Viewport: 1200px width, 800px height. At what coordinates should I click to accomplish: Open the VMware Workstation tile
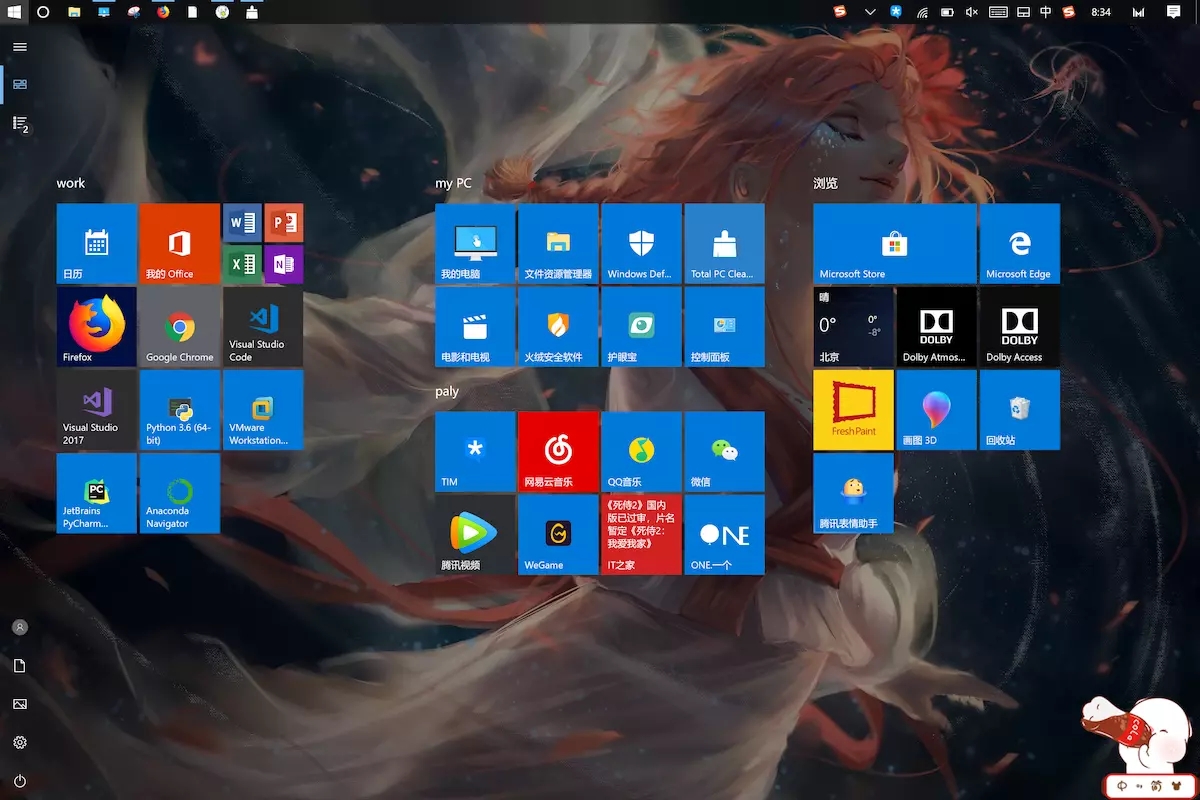pos(263,410)
